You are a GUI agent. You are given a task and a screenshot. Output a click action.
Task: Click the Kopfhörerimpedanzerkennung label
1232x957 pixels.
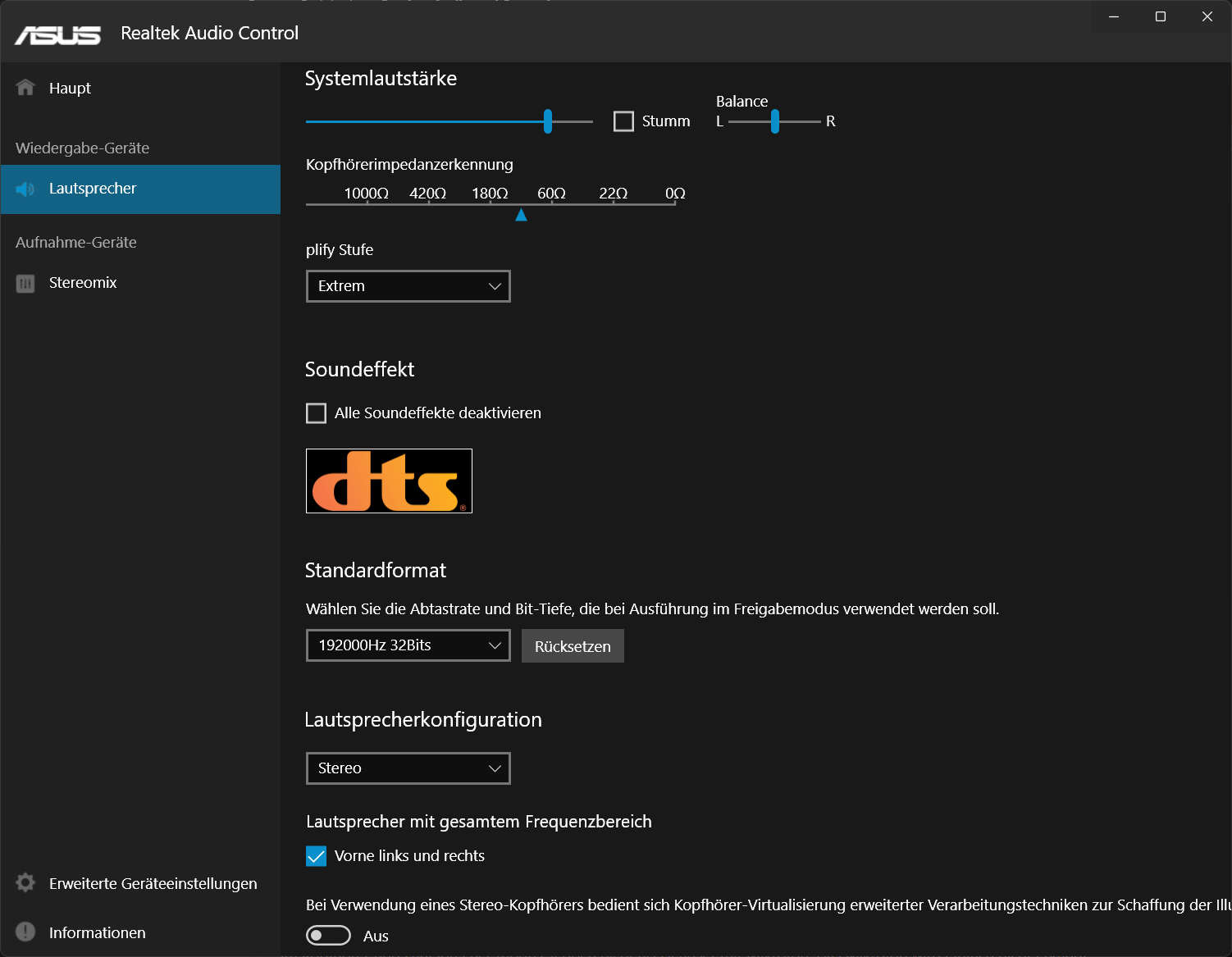click(409, 165)
